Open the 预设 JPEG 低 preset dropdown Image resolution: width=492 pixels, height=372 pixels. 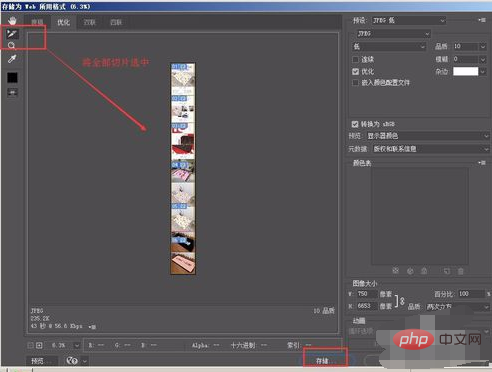[x=409, y=20]
